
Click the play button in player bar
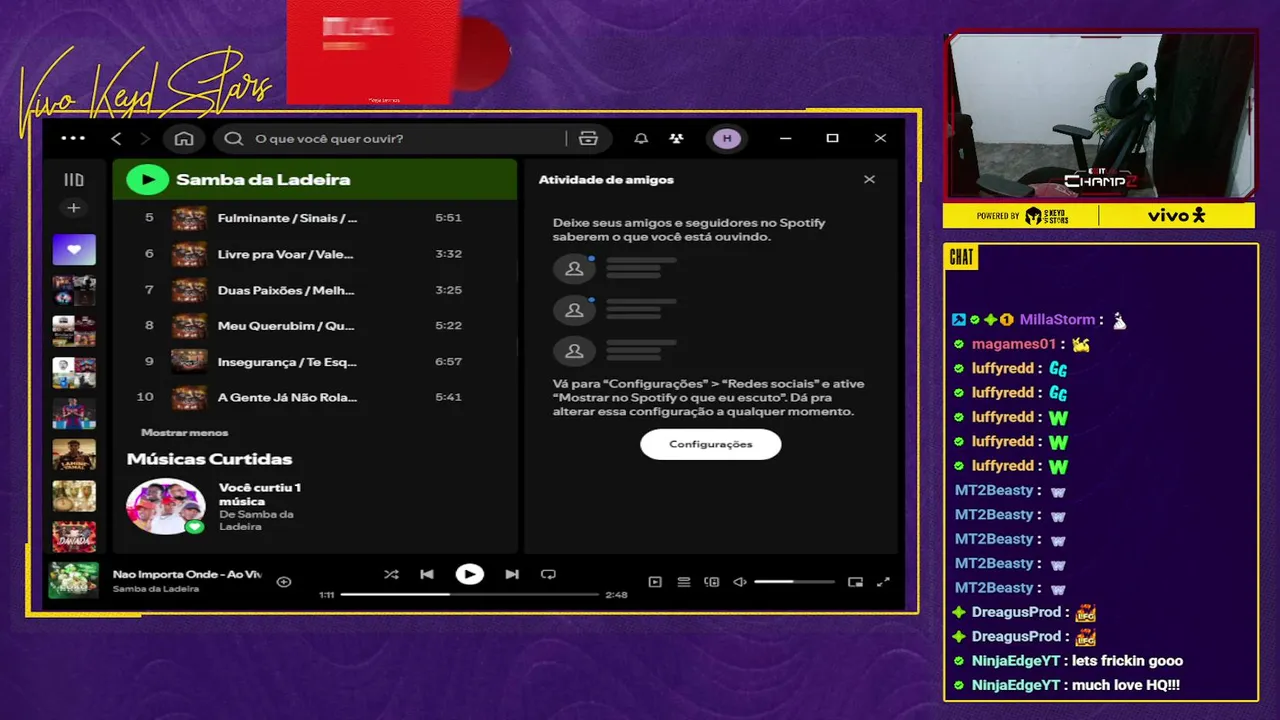pos(469,574)
